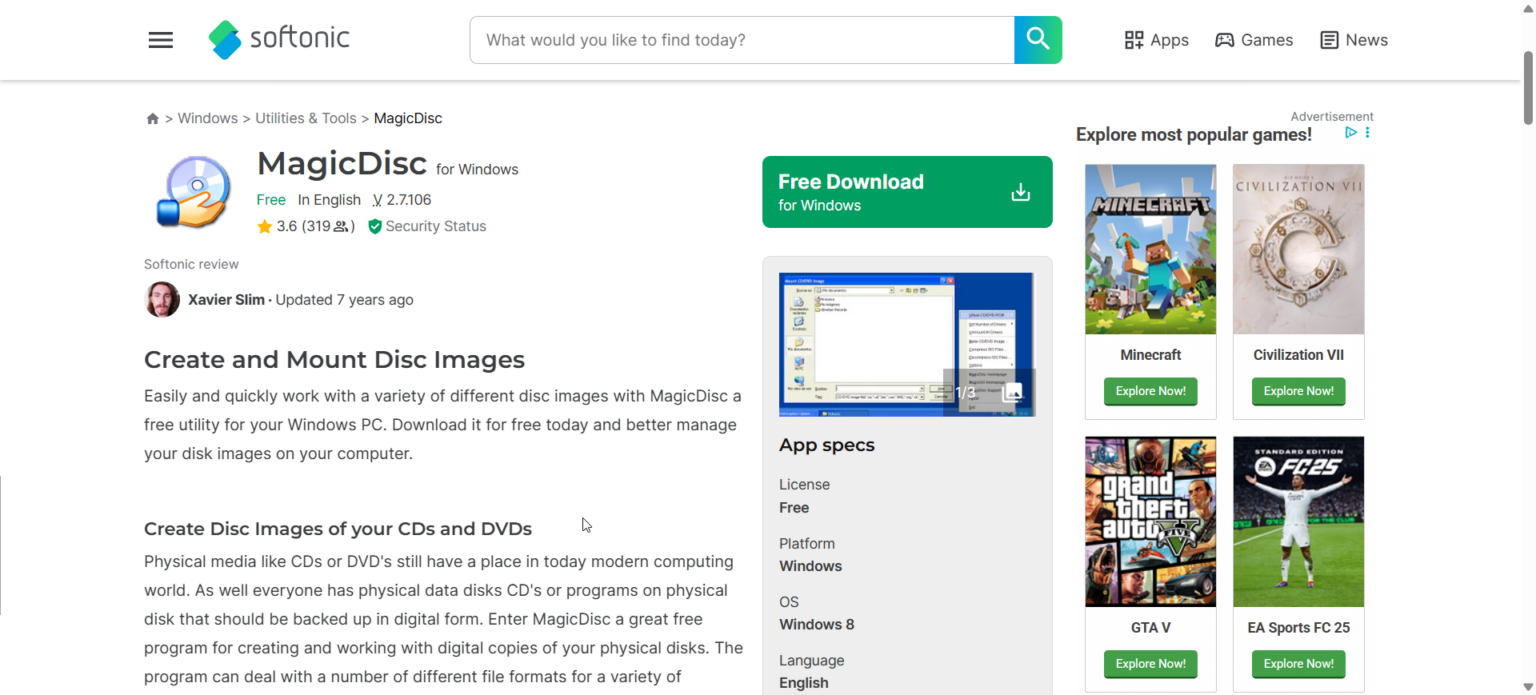The height and width of the screenshot is (695, 1536).
Task: Click the Softonic logo
Action: click(x=278, y=39)
